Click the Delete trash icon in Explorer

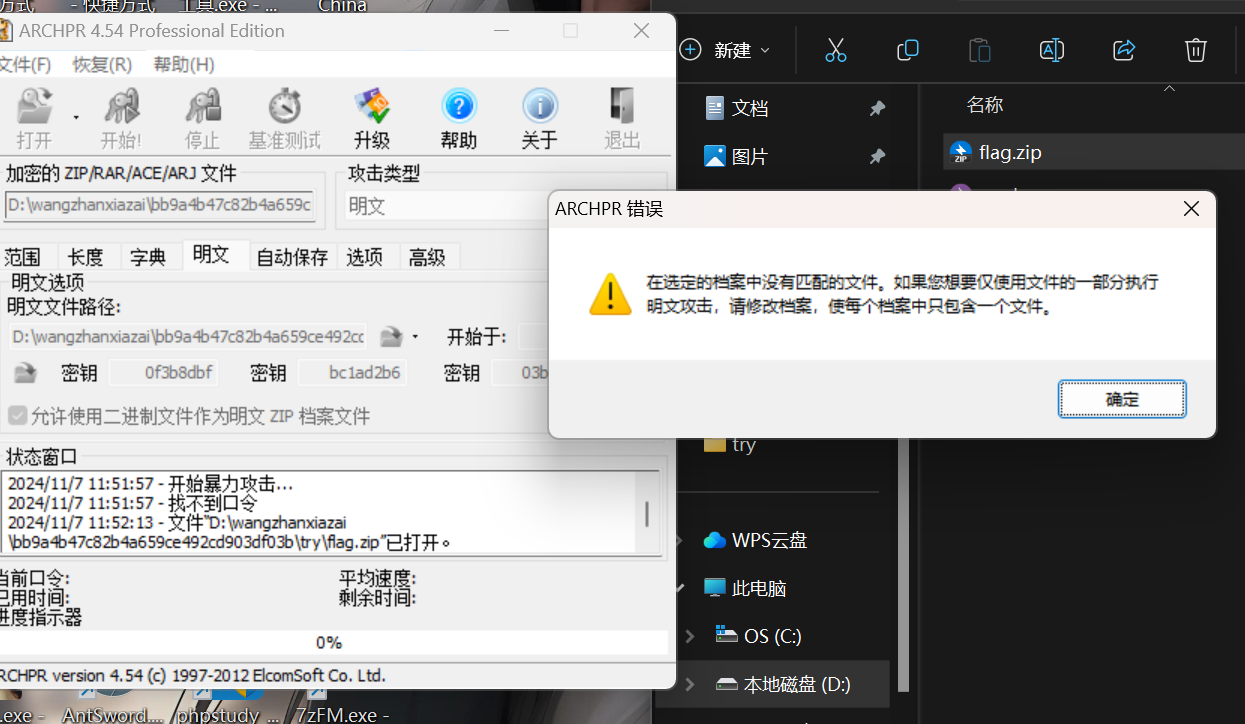(x=1196, y=50)
